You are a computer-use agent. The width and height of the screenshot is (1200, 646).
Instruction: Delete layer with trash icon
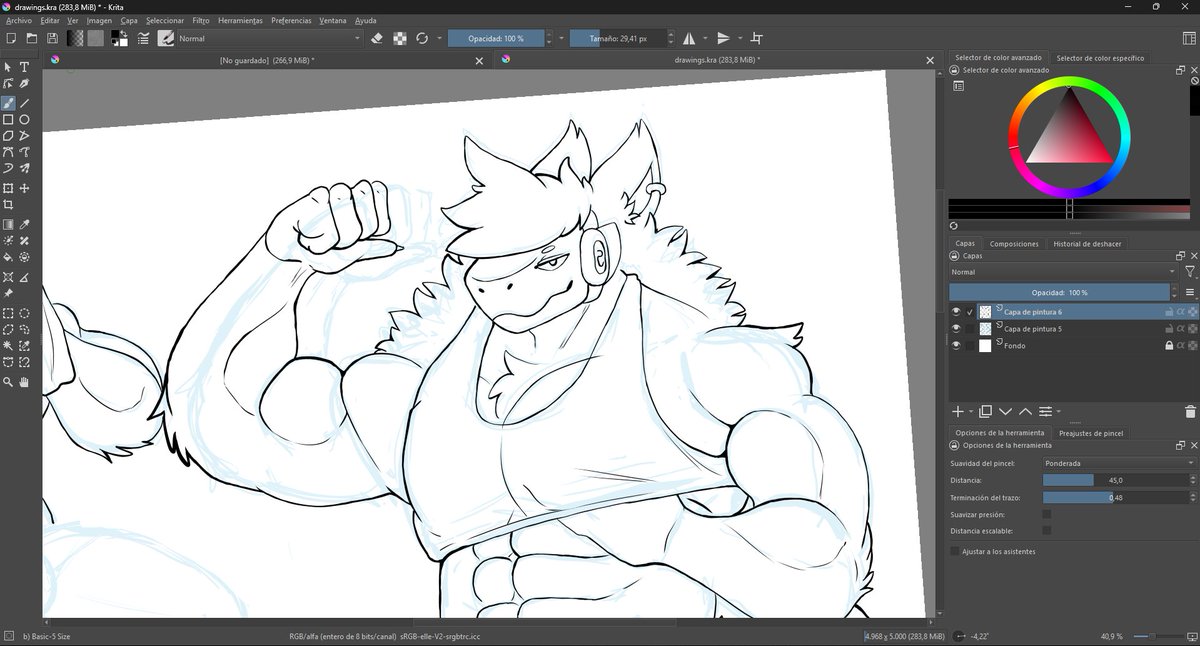1190,411
